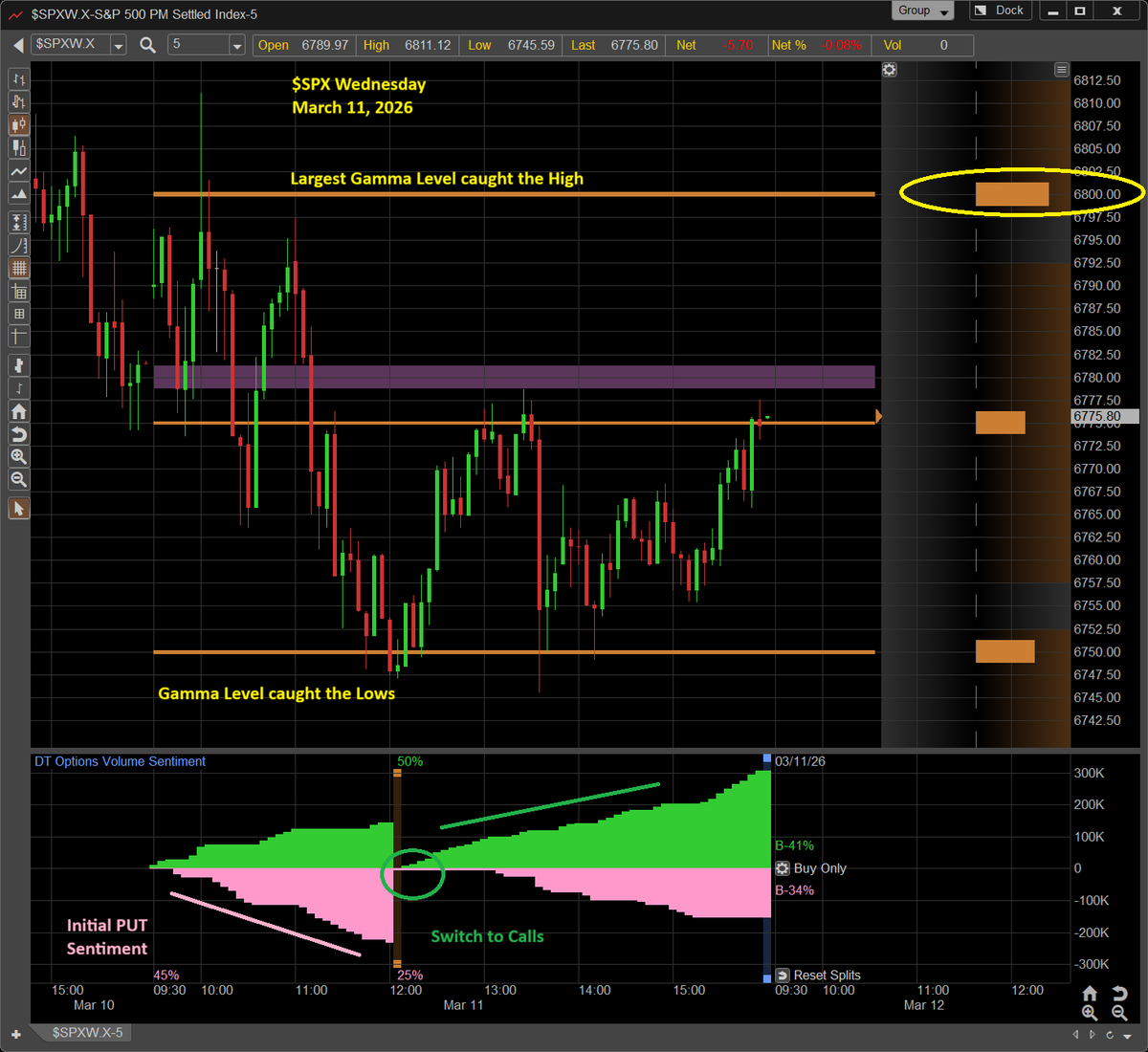Click the tab scroll right arrow

pyautogui.click(x=1093, y=1034)
